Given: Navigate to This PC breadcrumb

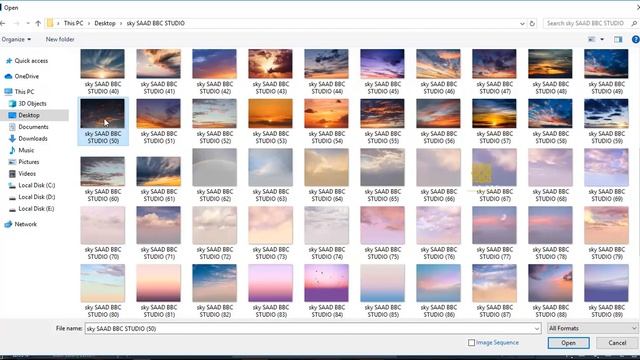Looking at the screenshot, I should pos(73,23).
